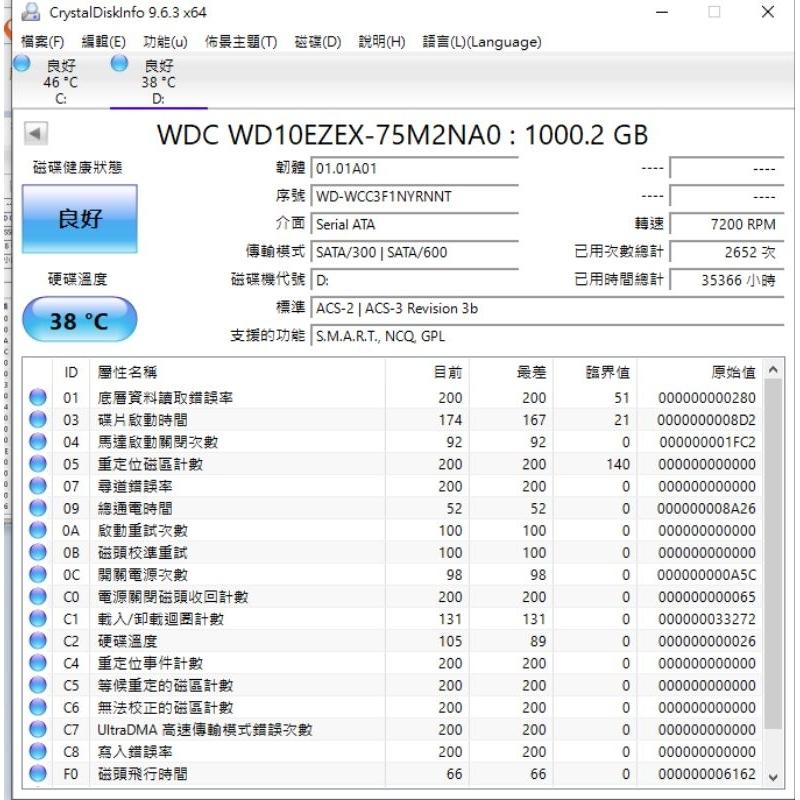Select the 載入/卸載迴圈計數 attribute row
800x800 pixels.
(x=393, y=619)
